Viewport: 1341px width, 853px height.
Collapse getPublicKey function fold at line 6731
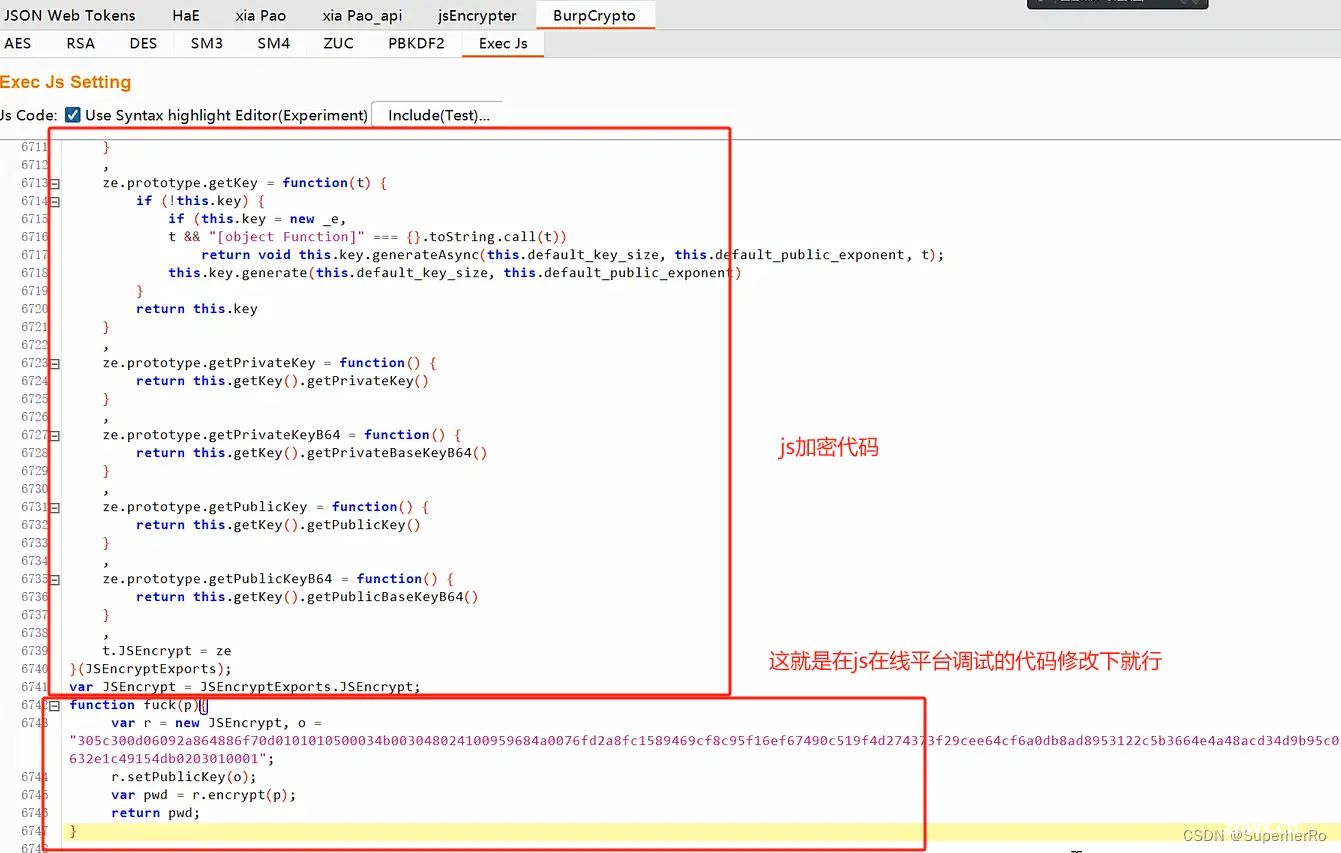coord(55,508)
